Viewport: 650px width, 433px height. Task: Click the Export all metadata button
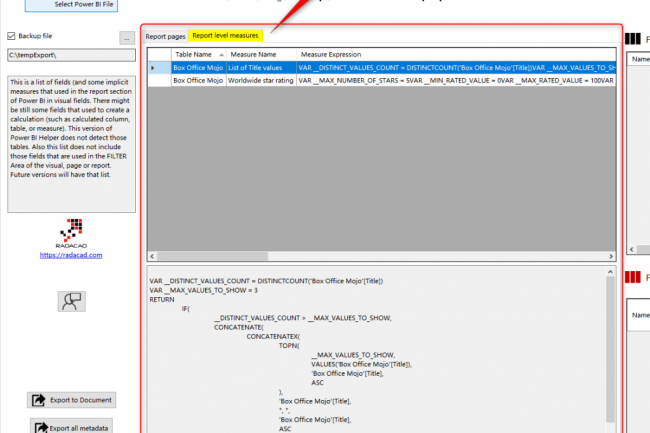[x=71, y=427]
